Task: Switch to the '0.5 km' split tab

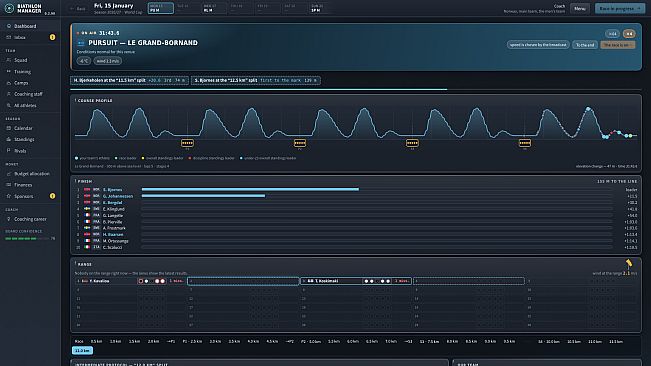Action: (96, 342)
